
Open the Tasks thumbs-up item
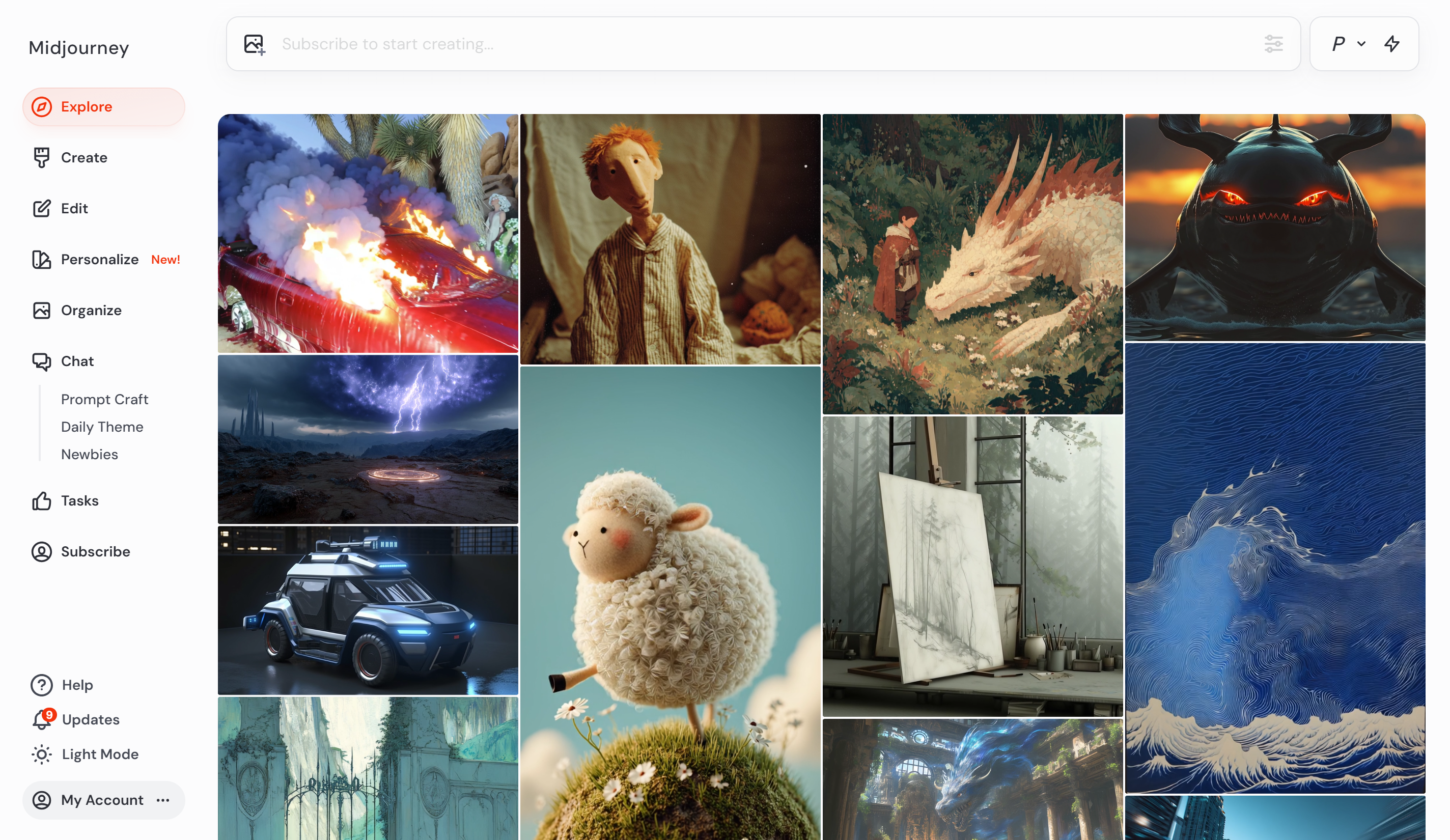[x=79, y=501]
